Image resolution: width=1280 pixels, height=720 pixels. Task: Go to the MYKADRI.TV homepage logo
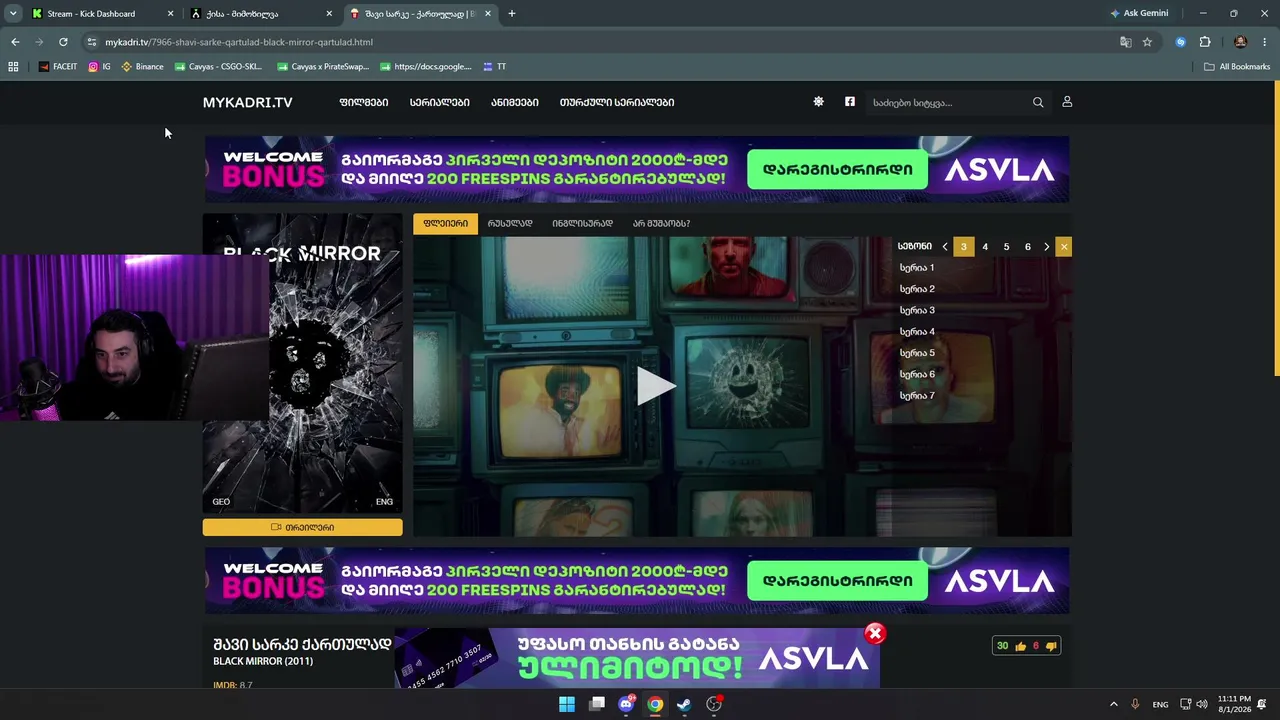[x=247, y=102]
